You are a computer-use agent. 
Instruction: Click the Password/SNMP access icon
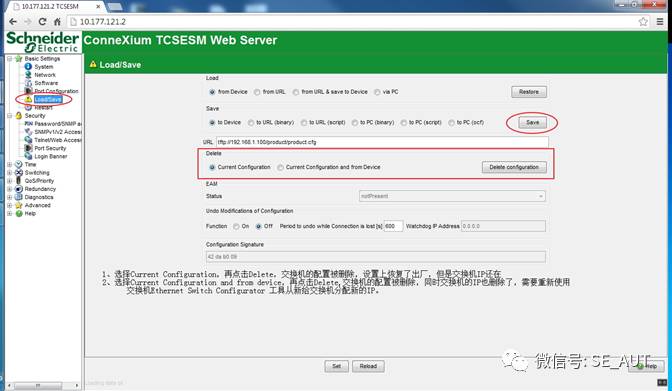pyautogui.click(x=28, y=123)
